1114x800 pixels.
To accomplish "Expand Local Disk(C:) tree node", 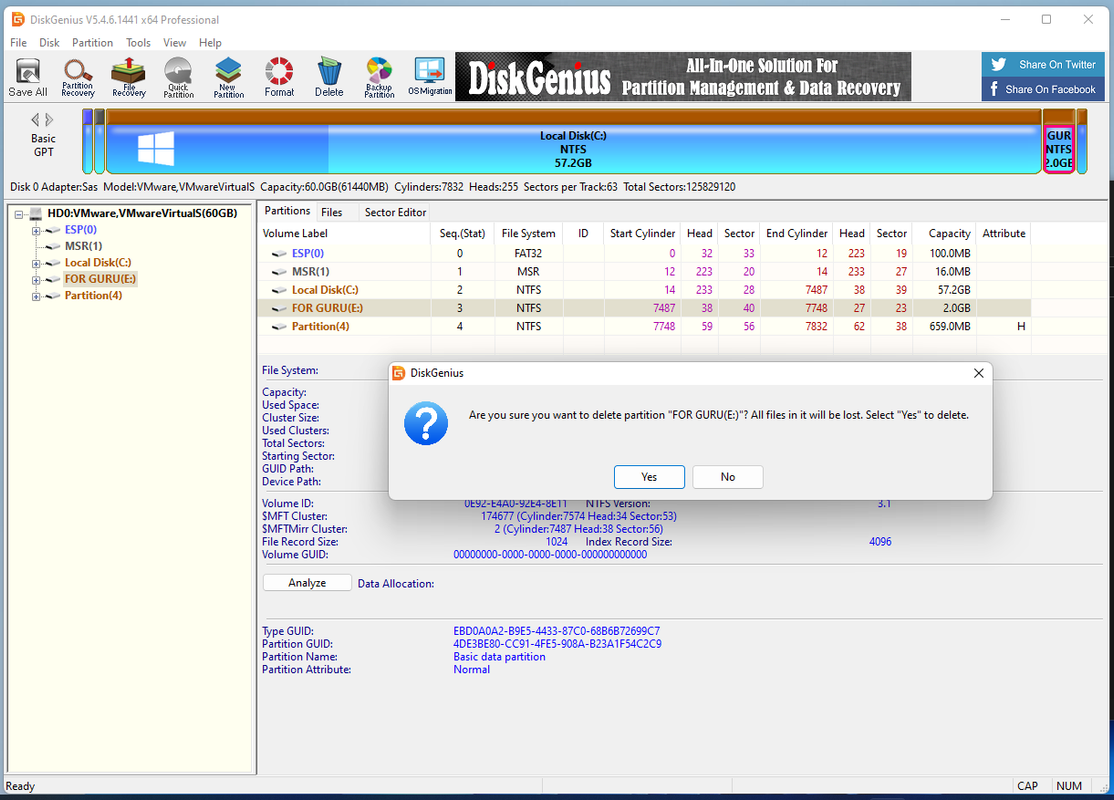I will coord(36,264).
